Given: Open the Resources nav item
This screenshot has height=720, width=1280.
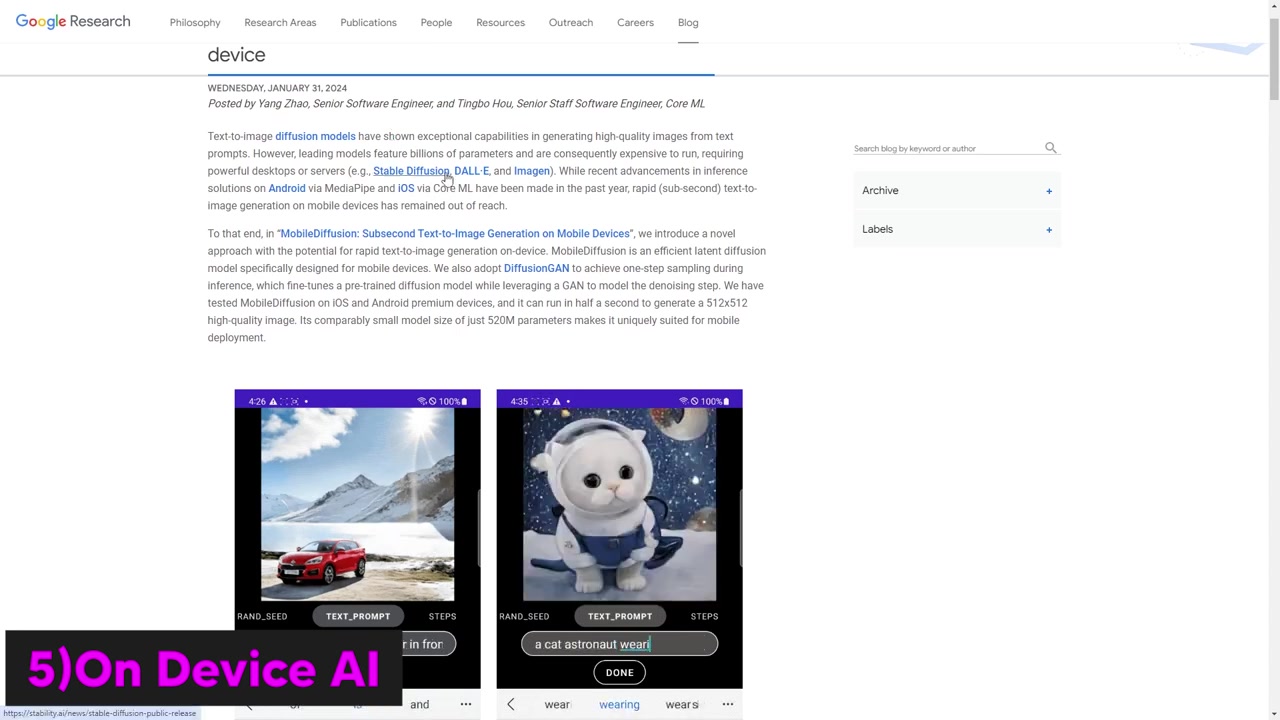Looking at the screenshot, I should [x=500, y=22].
